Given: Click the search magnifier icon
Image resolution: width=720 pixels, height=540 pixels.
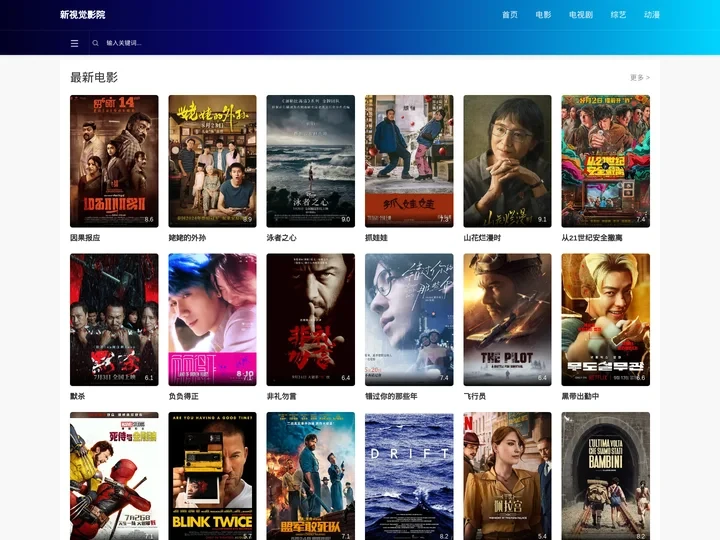Looking at the screenshot, I should (x=96, y=43).
